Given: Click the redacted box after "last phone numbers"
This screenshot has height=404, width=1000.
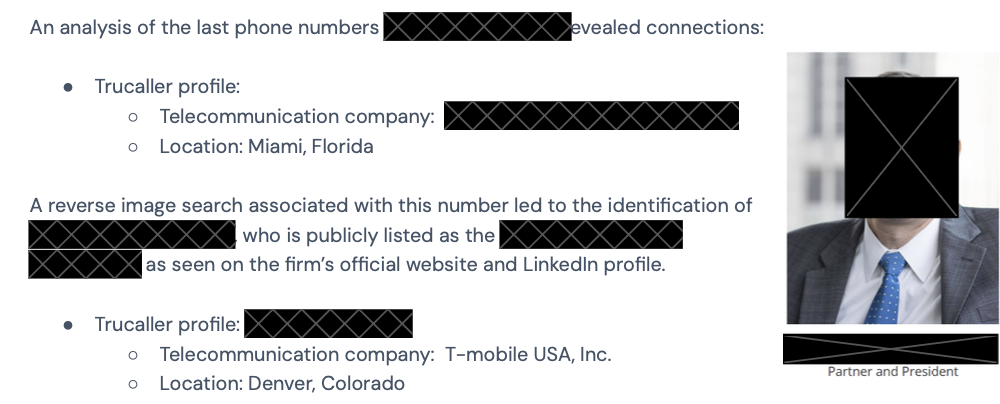Looking at the screenshot, I should (476, 27).
